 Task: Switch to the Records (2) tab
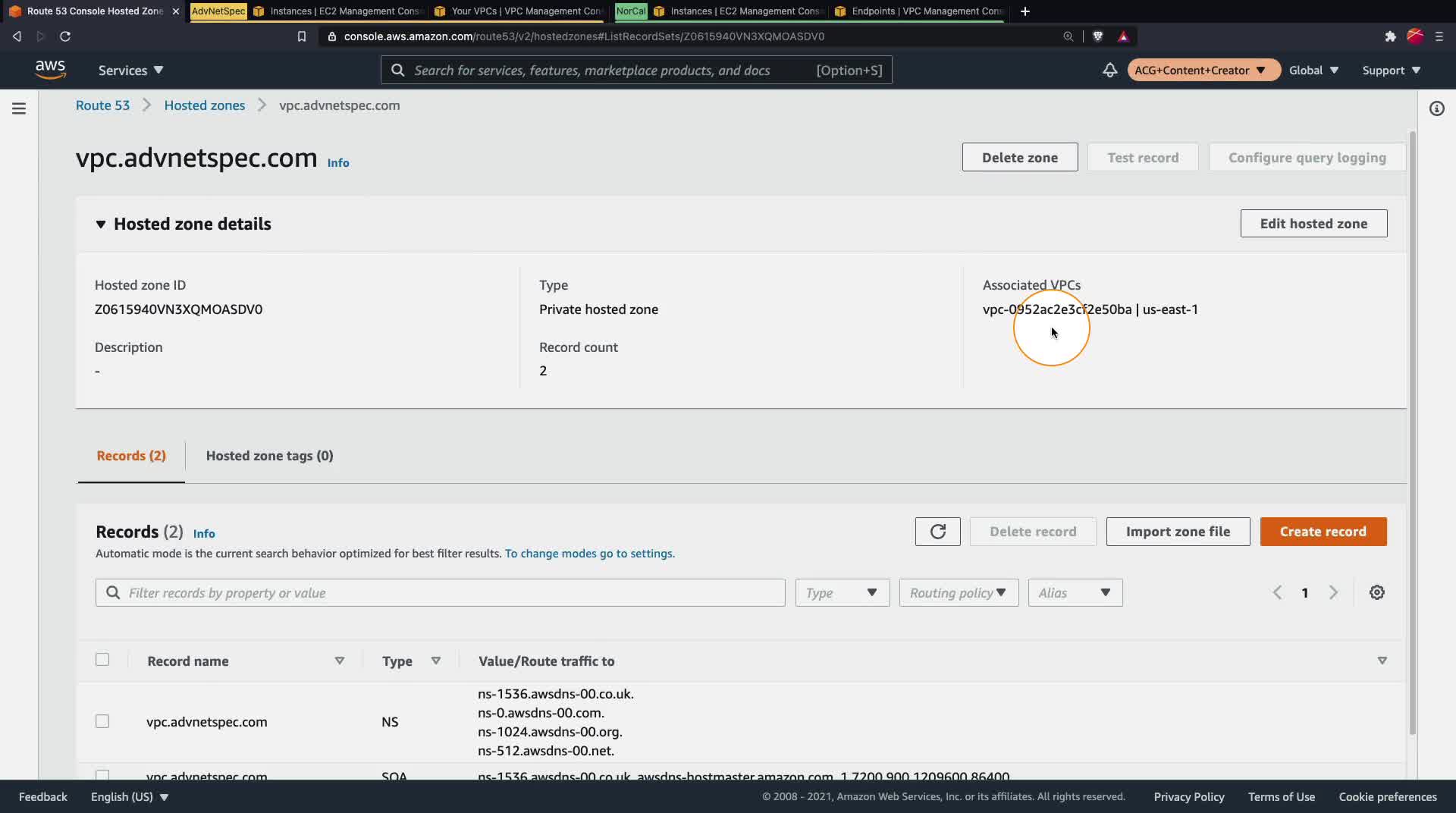(131, 455)
